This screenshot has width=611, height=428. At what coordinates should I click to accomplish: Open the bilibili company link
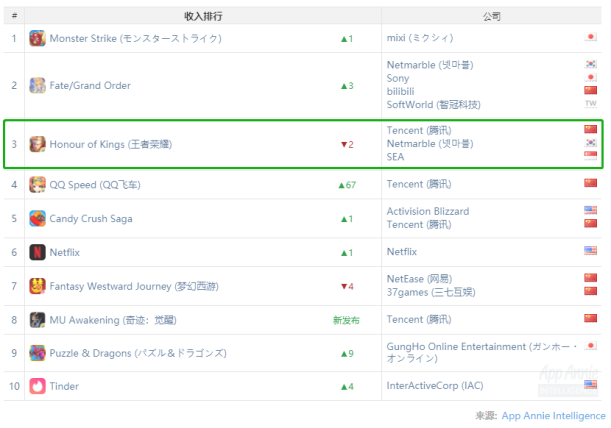(x=400, y=91)
